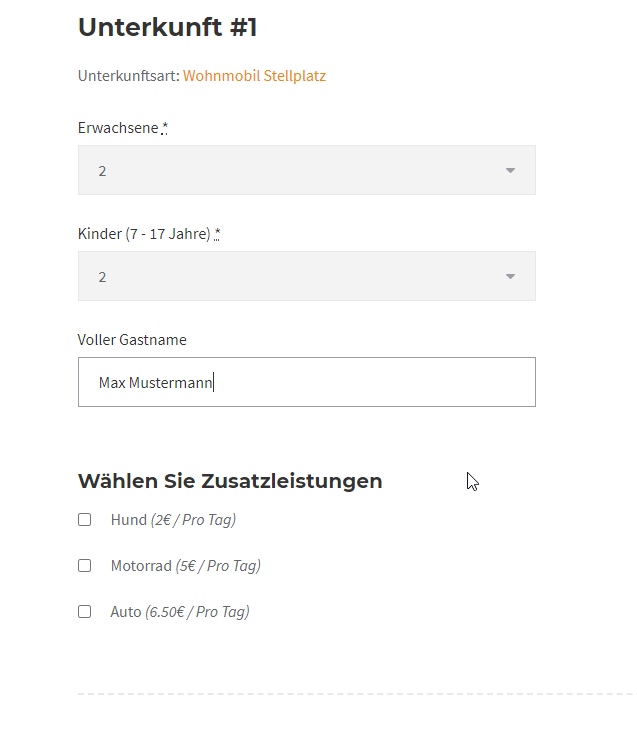Click the Erwachsene field label

tap(118, 128)
